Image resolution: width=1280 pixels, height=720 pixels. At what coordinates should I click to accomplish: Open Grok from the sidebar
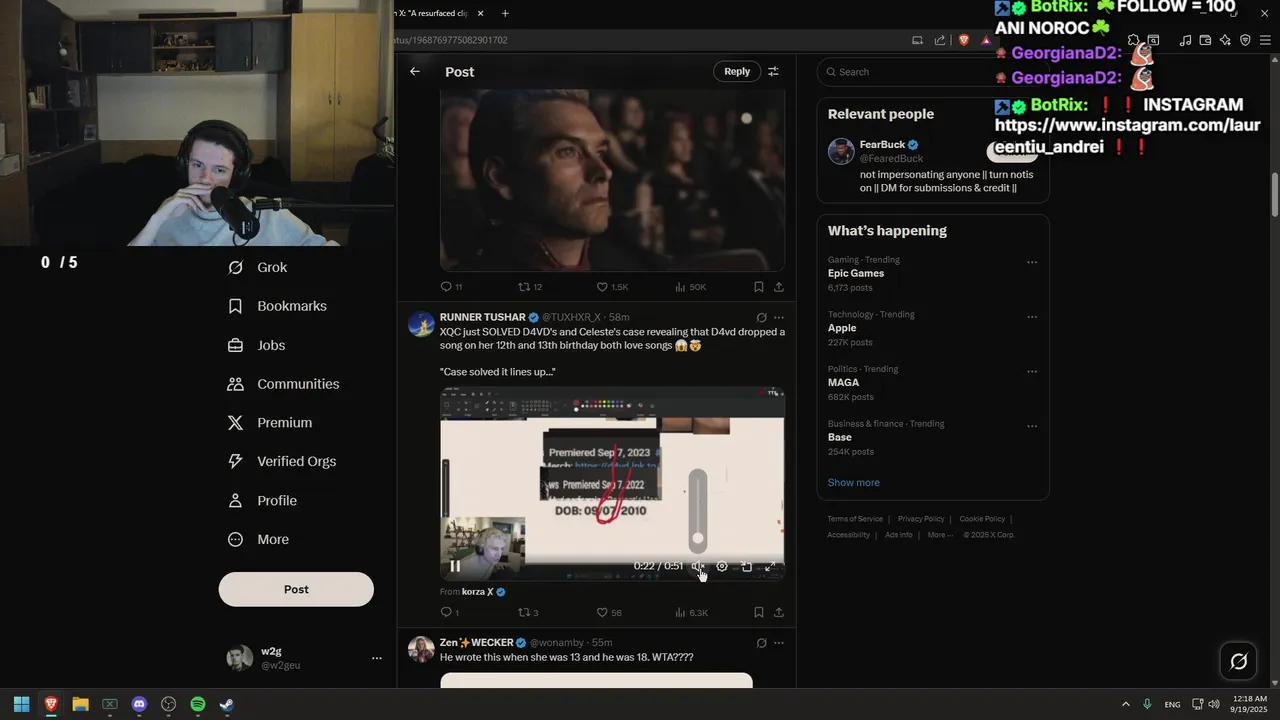(x=258, y=267)
